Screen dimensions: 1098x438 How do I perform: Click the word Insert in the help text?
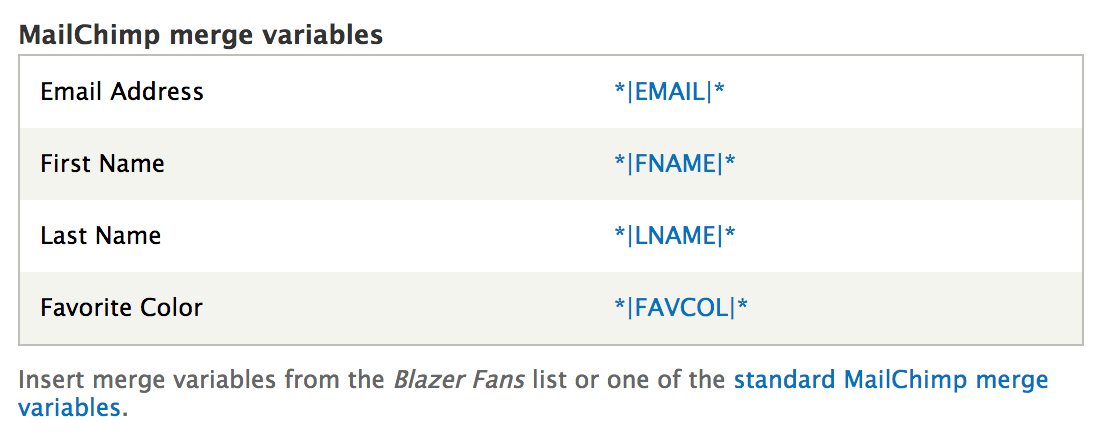pyautogui.click(x=46, y=381)
